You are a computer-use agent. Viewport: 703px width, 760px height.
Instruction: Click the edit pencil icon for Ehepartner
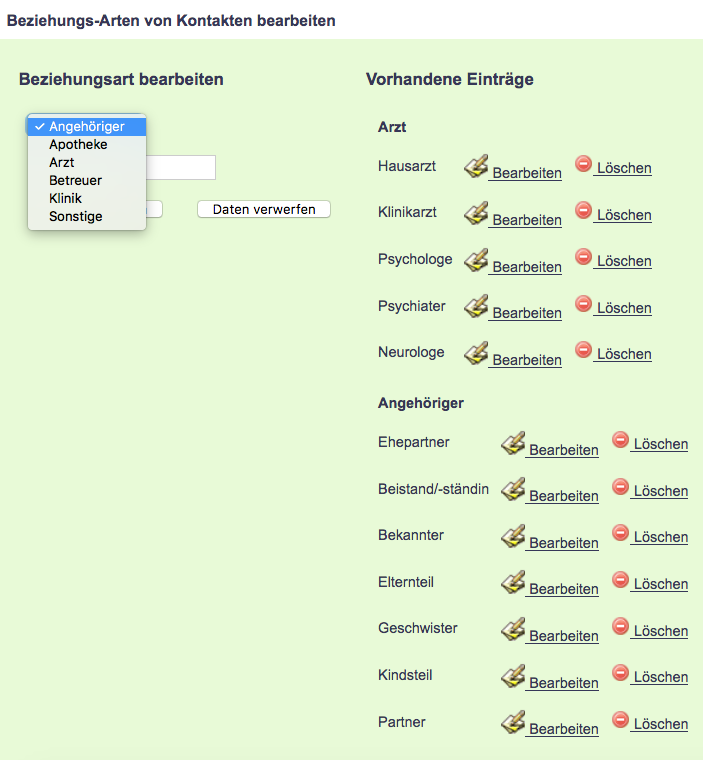click(x=513, y=443)
